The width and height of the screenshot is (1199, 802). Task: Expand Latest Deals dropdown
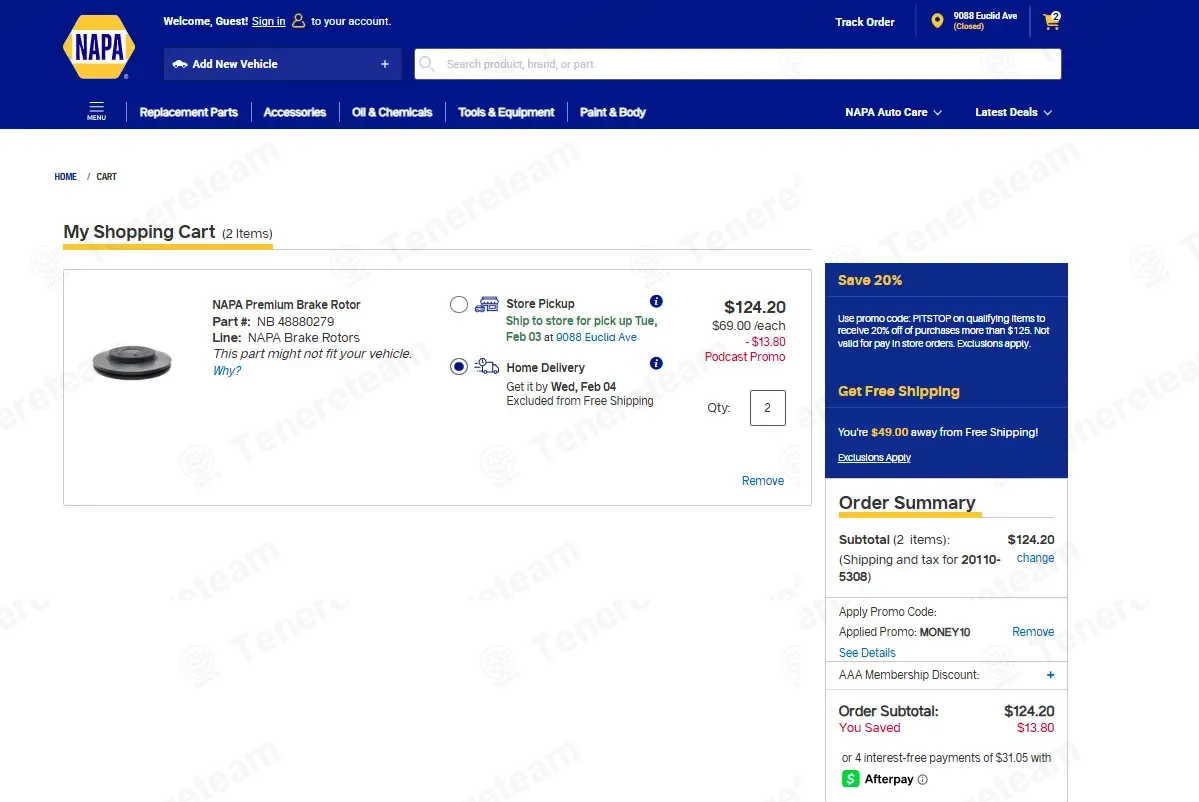1013,112
